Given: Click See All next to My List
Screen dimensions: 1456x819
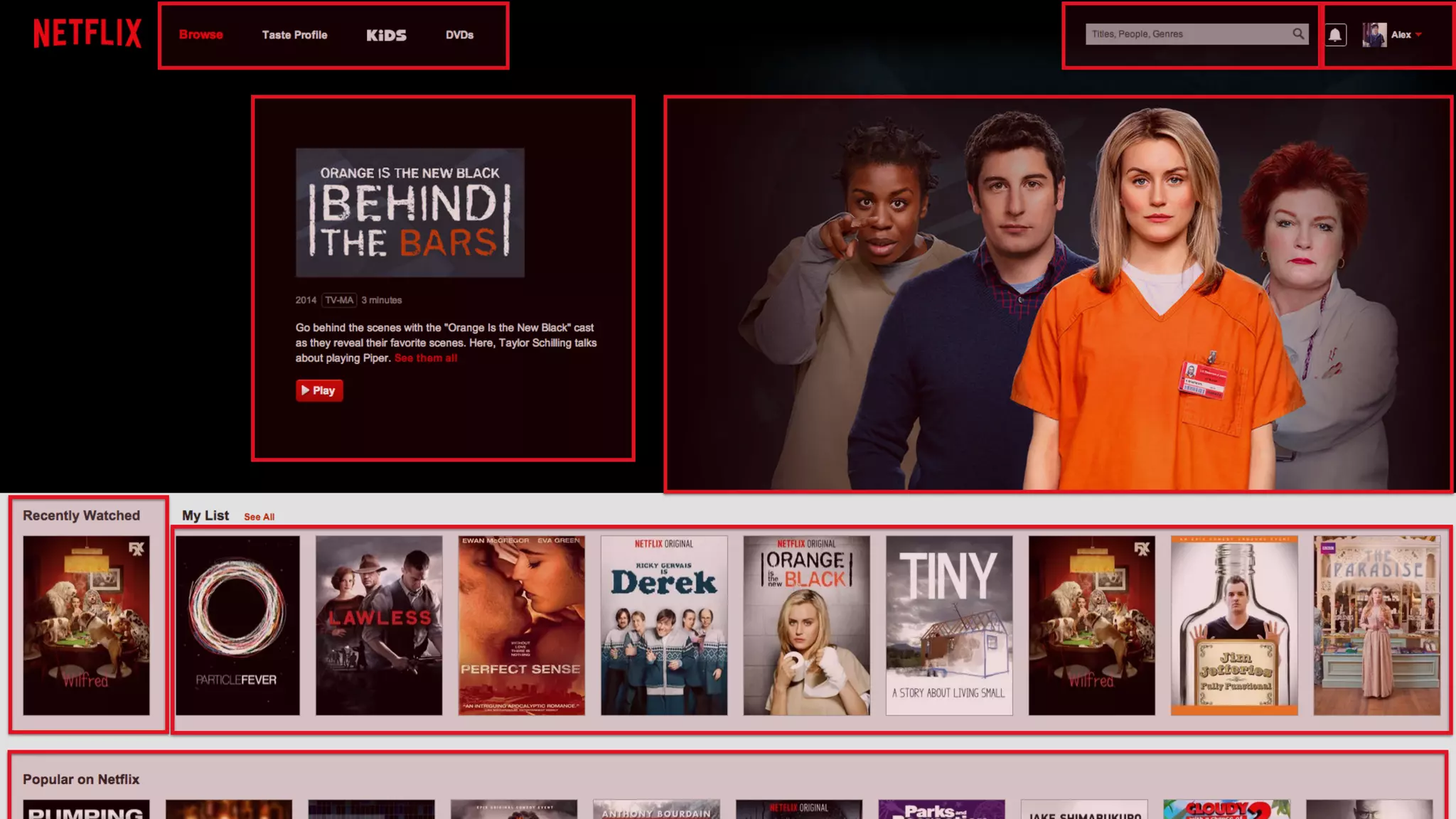Looking at the screenshot, I should [259, 517].
